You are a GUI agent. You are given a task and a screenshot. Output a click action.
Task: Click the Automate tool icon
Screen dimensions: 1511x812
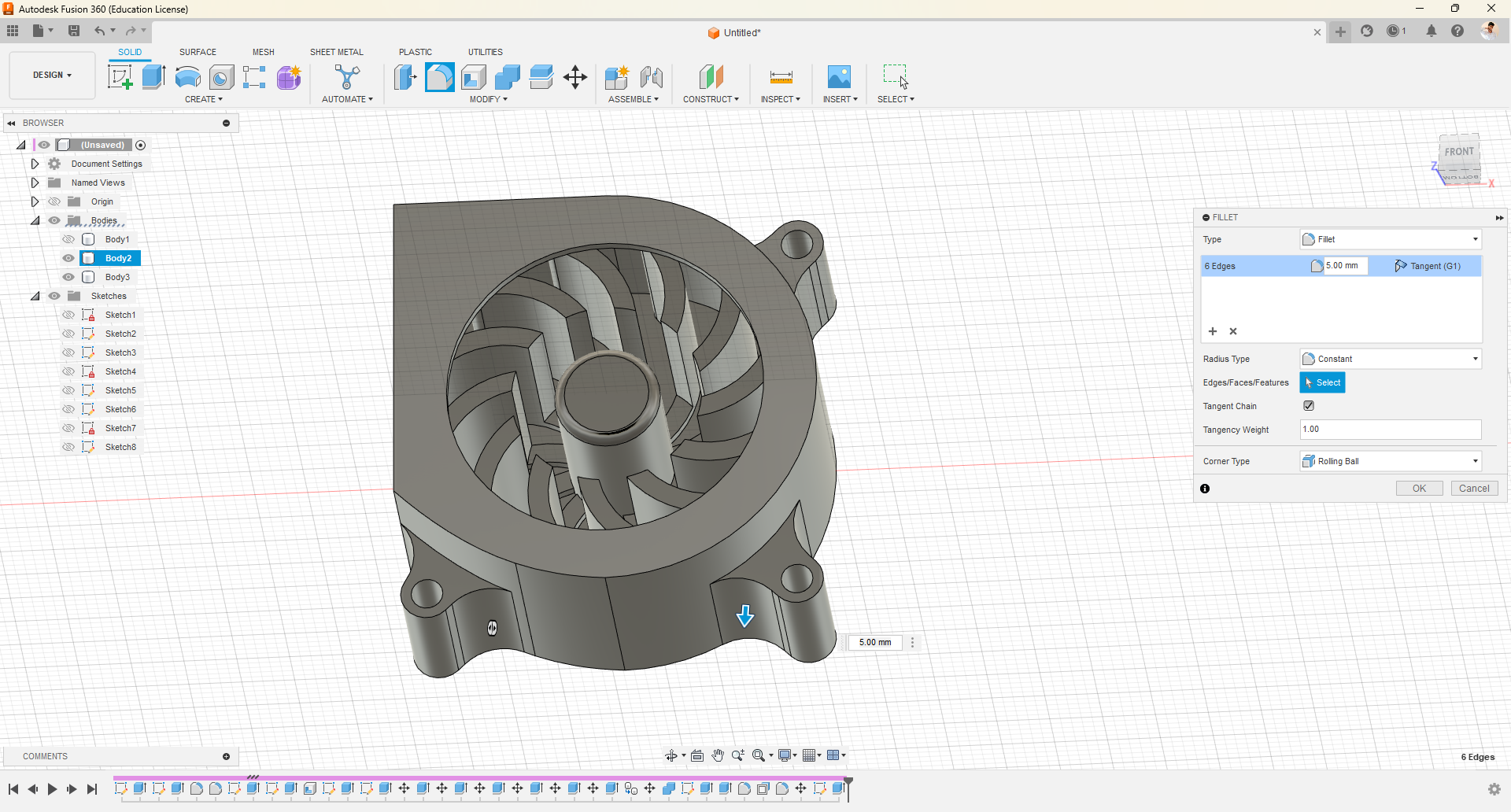tap(347, 77)
